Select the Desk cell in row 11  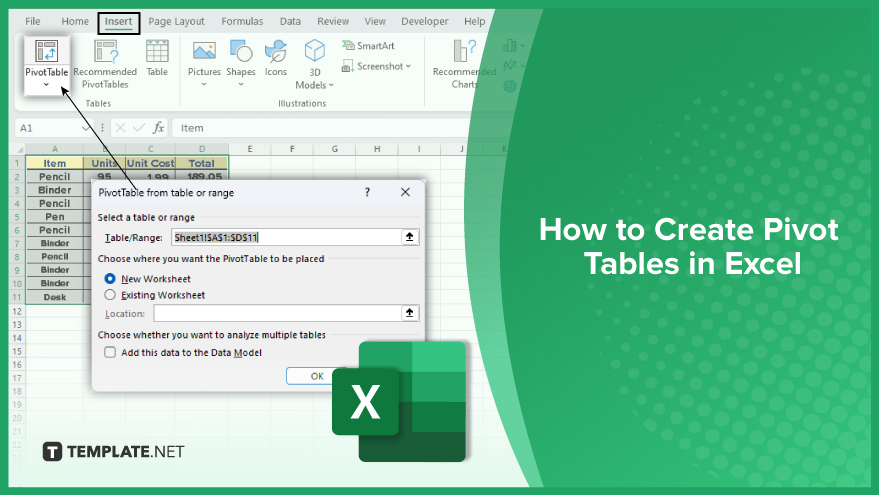tap(54, 297)
